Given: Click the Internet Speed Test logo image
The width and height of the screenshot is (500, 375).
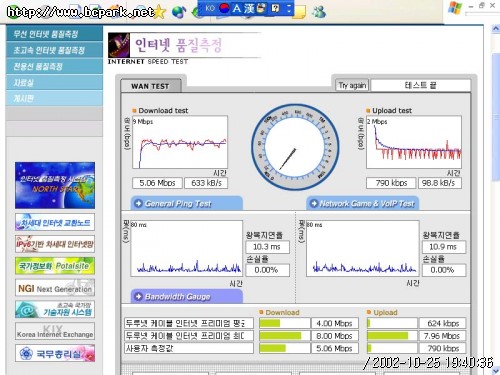Looking at the screenshot, I should click(119, 45).
